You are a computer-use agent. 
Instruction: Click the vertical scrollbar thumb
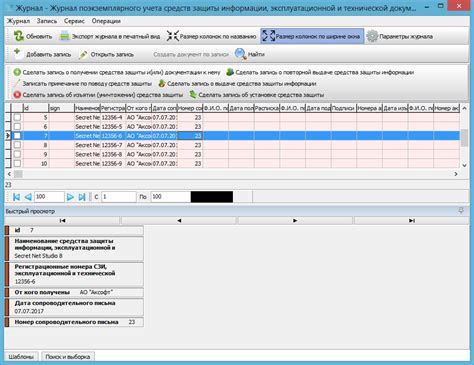click(x=464, y=138)
